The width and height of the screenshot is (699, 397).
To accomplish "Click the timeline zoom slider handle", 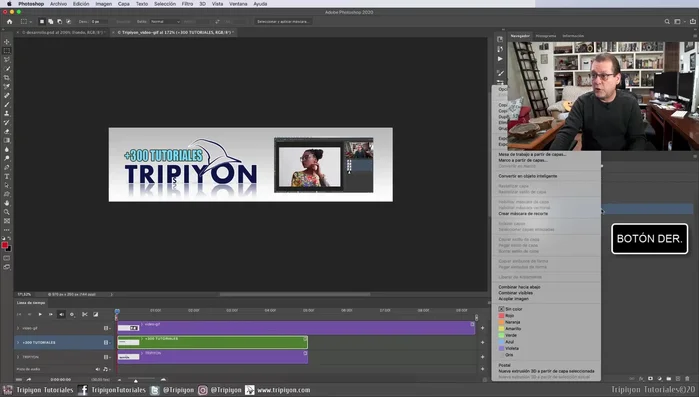I will [x=136, y=381].
